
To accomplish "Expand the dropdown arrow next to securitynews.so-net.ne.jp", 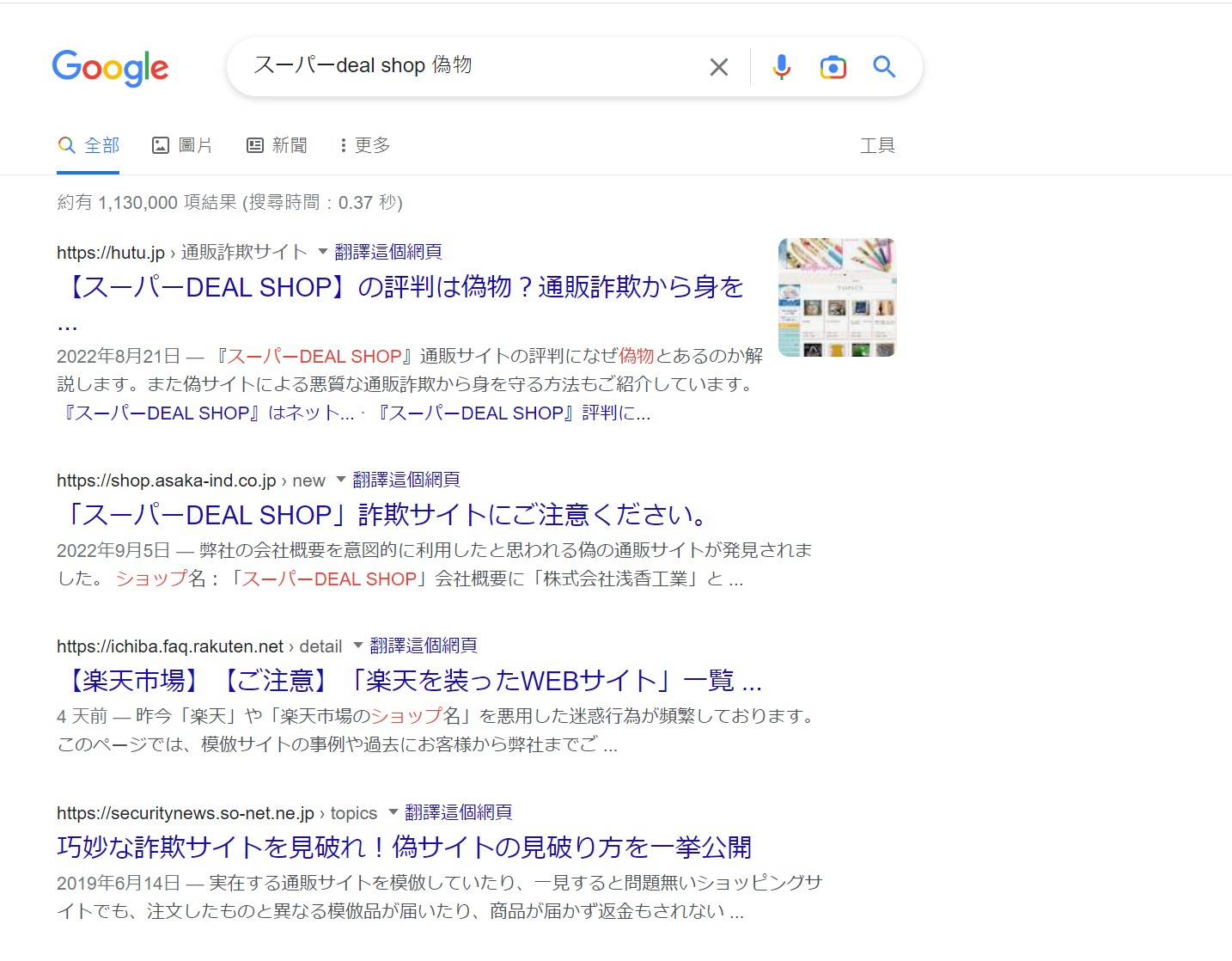I will pyautogui.click(x=393, y=812).
